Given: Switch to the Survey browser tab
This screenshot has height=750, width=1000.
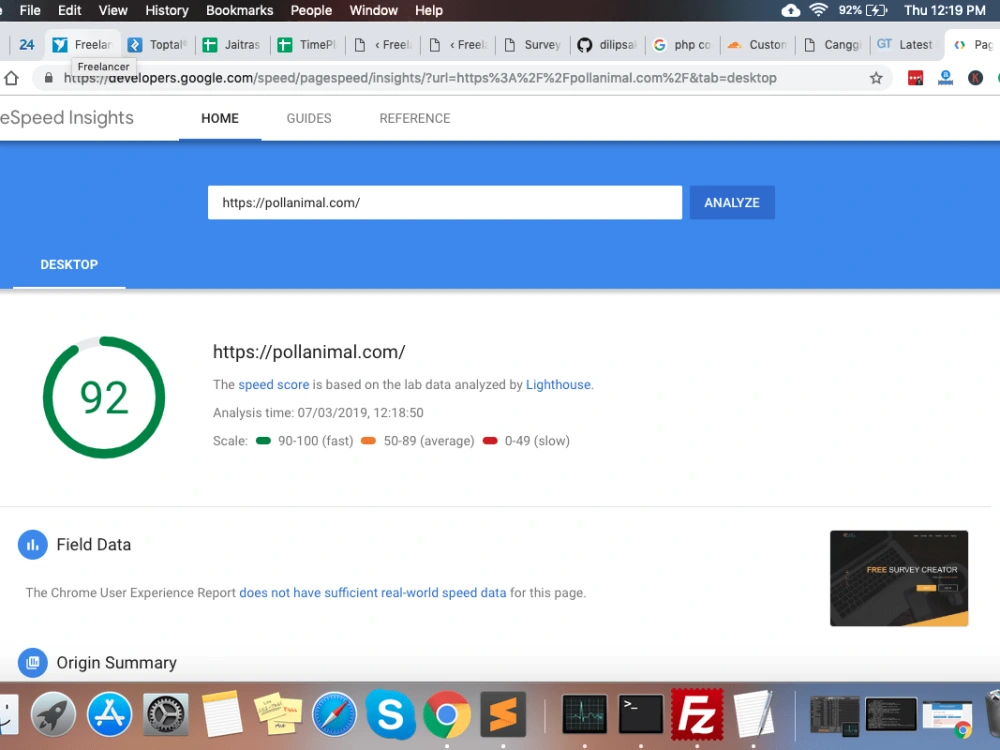Looking at the screenshot, I should point(533,45).
